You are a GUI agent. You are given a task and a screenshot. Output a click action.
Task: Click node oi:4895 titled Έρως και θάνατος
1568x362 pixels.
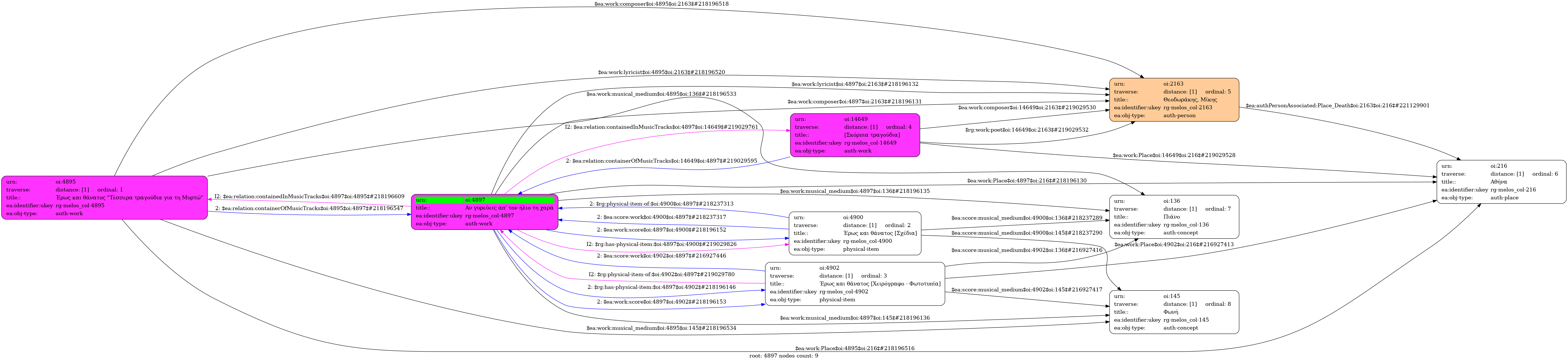pos(104,198)
